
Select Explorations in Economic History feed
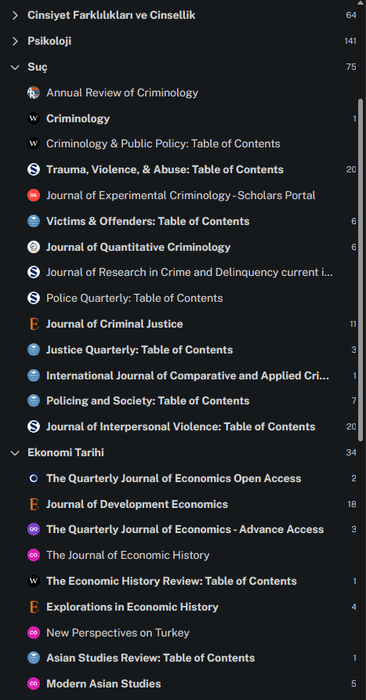tap(132, 607)
